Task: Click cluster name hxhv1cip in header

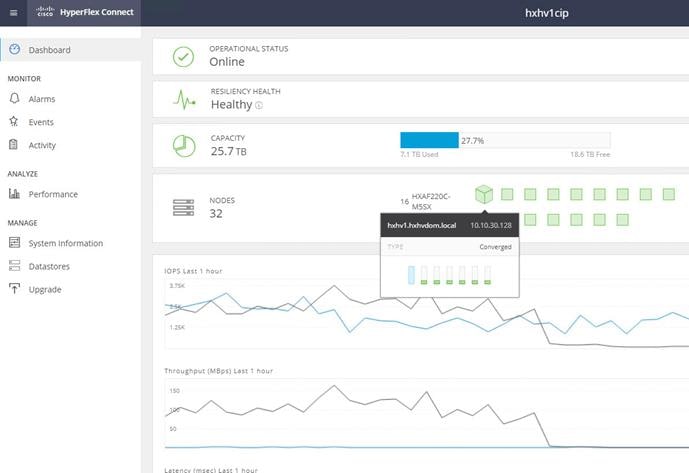Action: [x=547, y=13]
